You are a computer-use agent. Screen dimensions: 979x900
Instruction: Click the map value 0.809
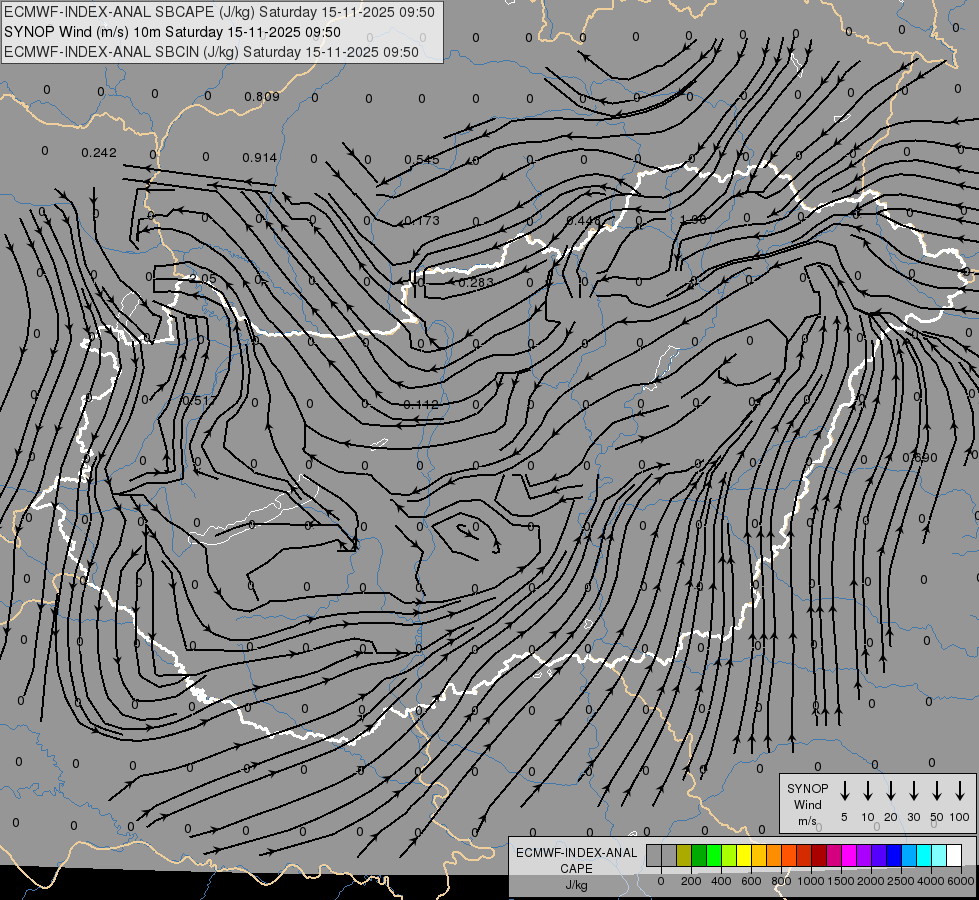click(262, 96)
